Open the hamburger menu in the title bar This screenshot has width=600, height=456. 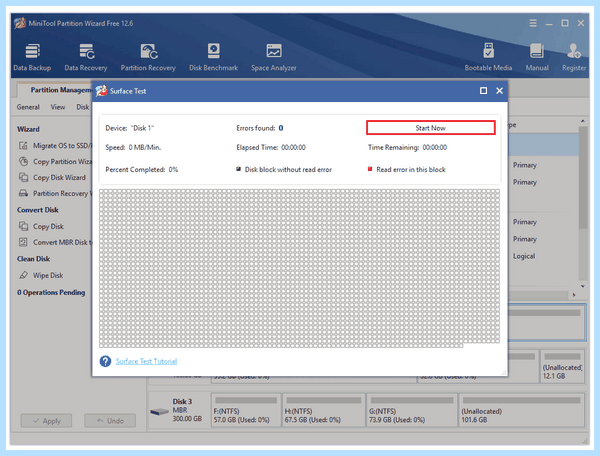[x=533, y=23]
